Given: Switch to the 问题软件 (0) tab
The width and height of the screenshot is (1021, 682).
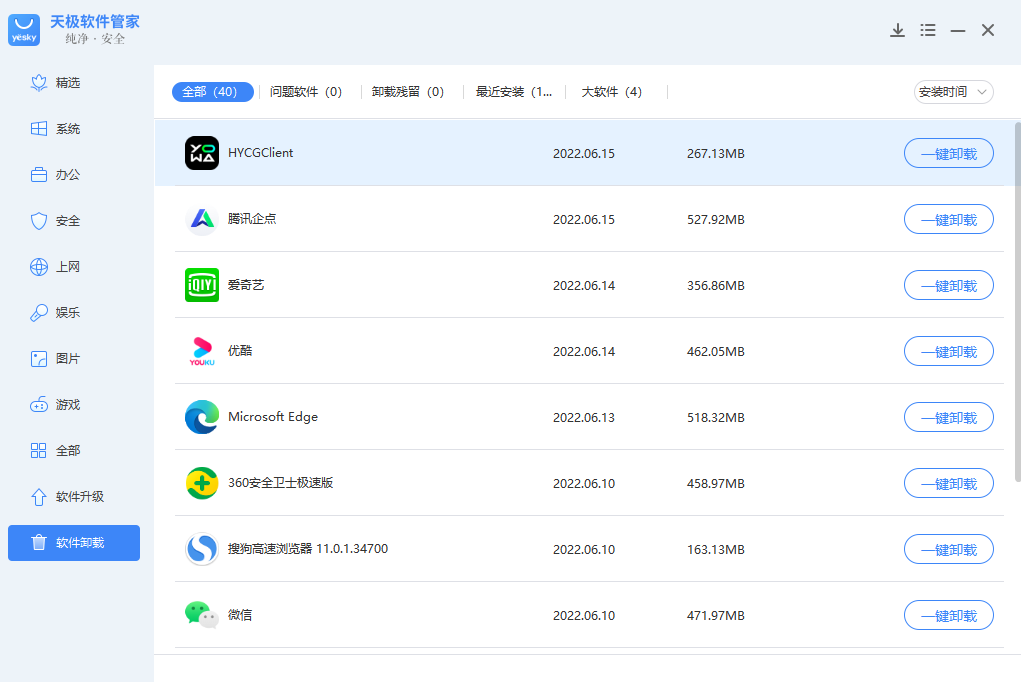Looking at the screenshot, I should tap(306, 92).
